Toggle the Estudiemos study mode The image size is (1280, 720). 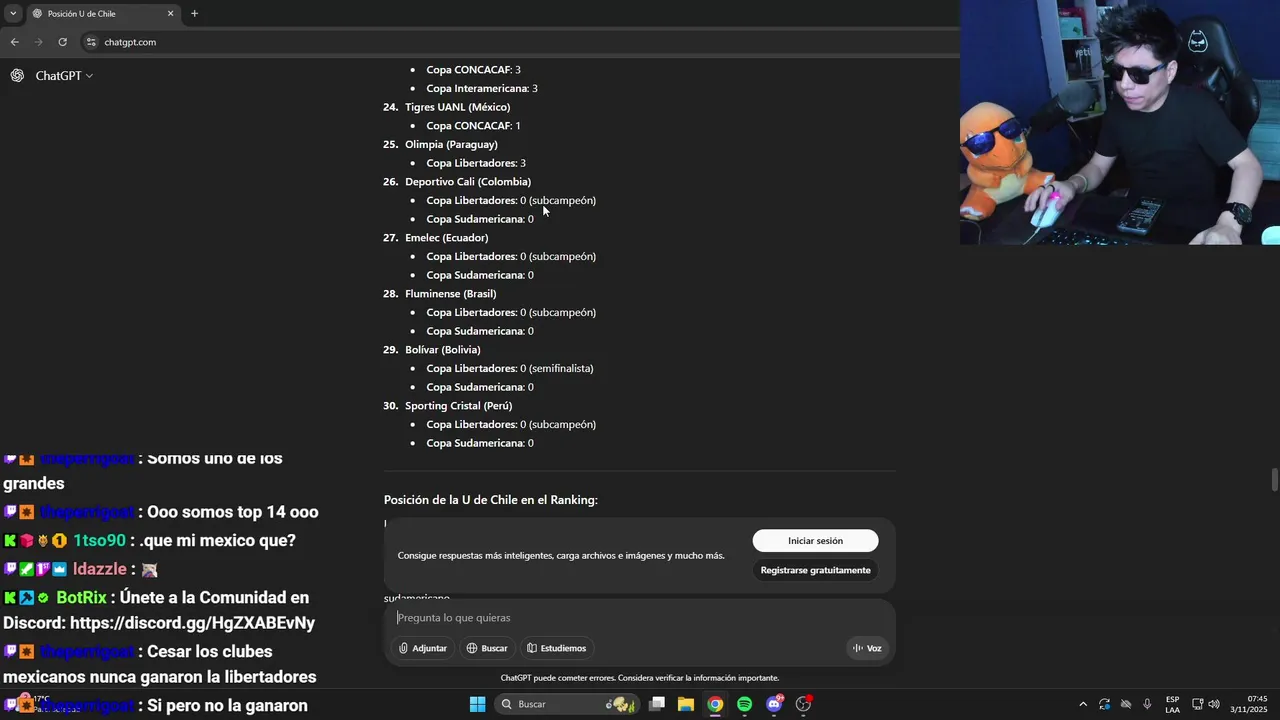[x=557, y=648]
